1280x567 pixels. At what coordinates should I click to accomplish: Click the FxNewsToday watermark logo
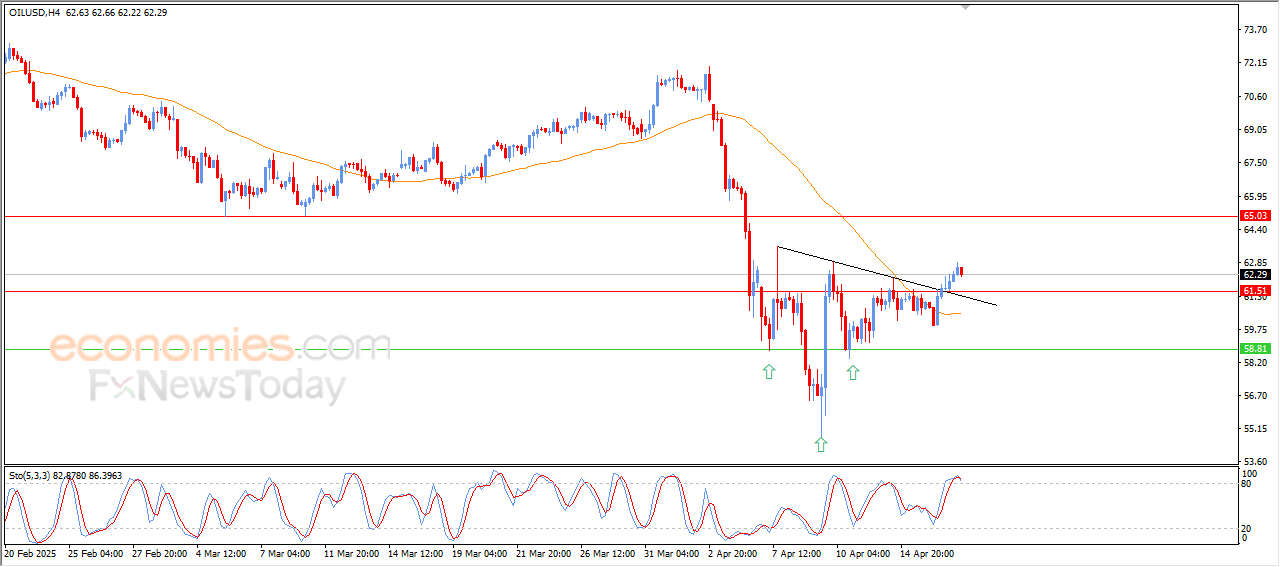click(x=218, y=386)
